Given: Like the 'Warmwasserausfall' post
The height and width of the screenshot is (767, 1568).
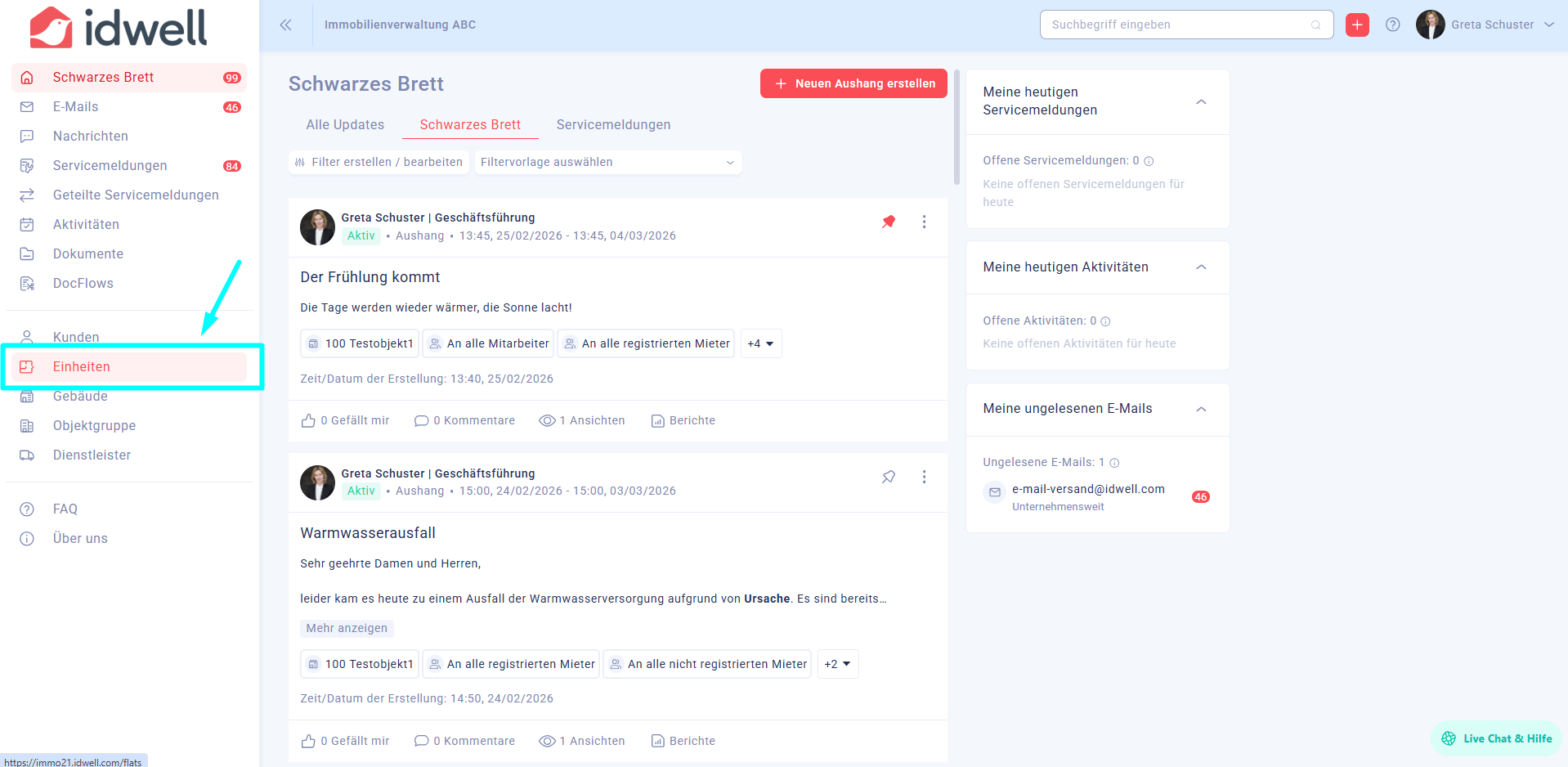Looking at the screenshot, I should [345, 741].
